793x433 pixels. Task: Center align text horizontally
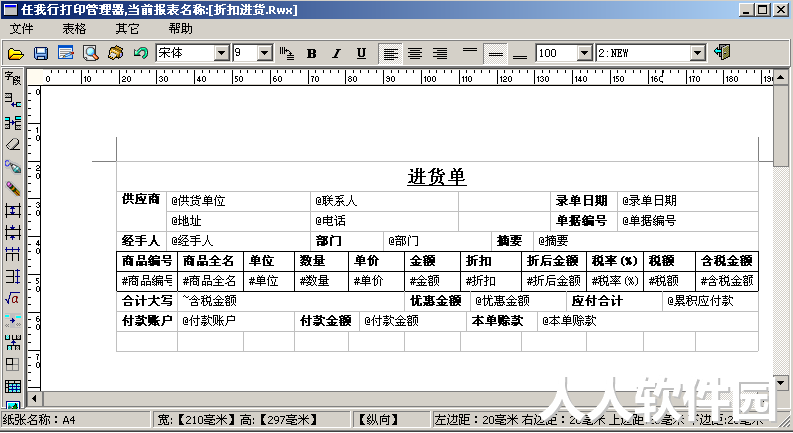(415, 53)
